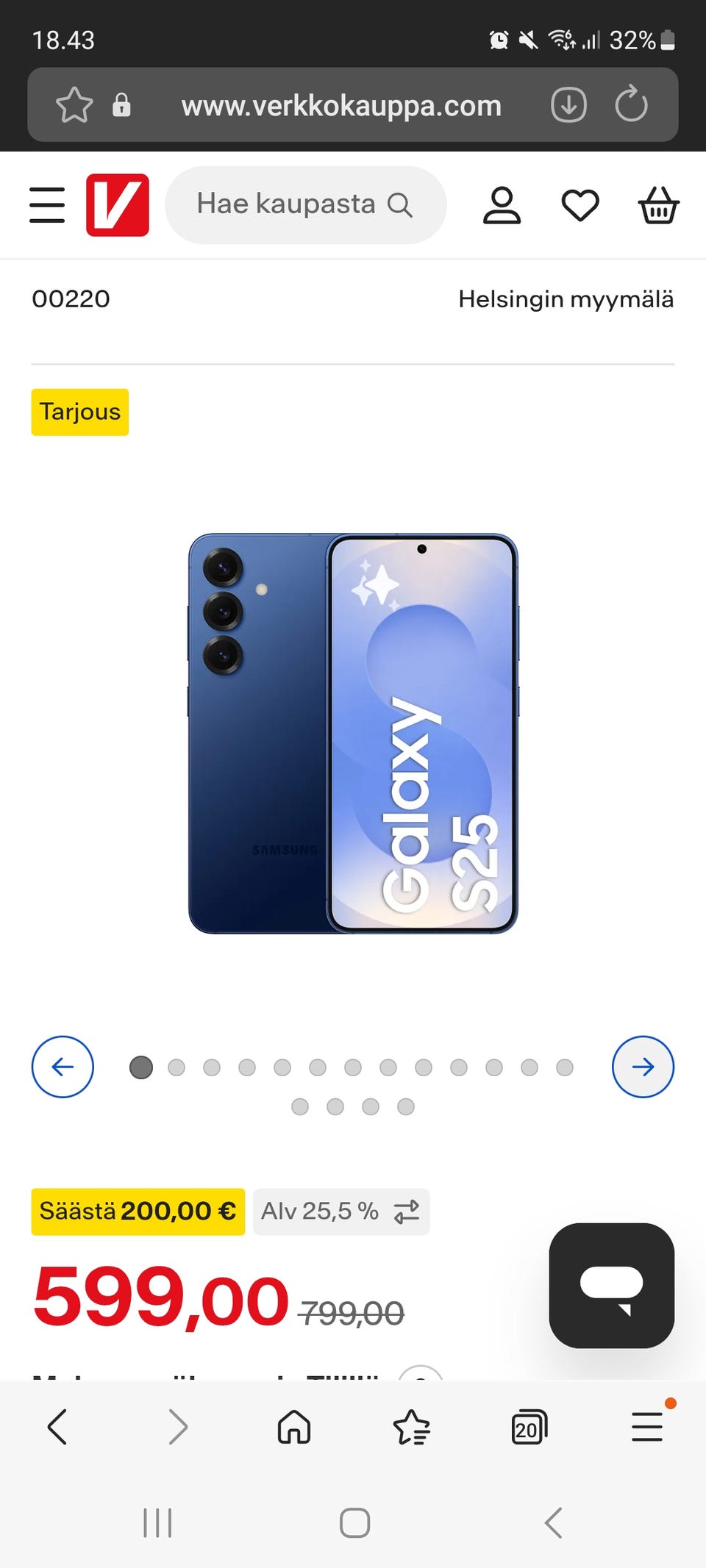The height and width of the screenshot is (1568, 706).
Task: Toggle the Alv 25,5 % tax display
Action: coord(341,1211)
